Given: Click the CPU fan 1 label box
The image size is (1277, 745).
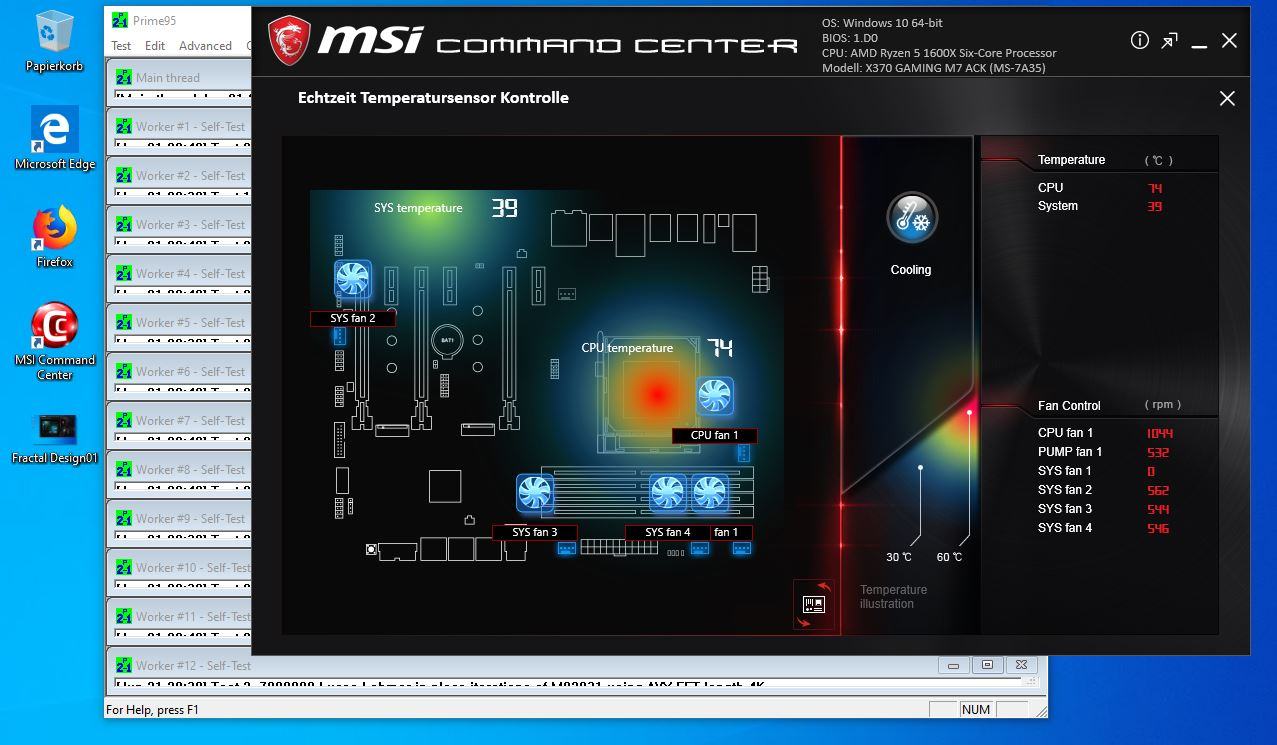Looking at the screenshot, I should click(714, 435).
